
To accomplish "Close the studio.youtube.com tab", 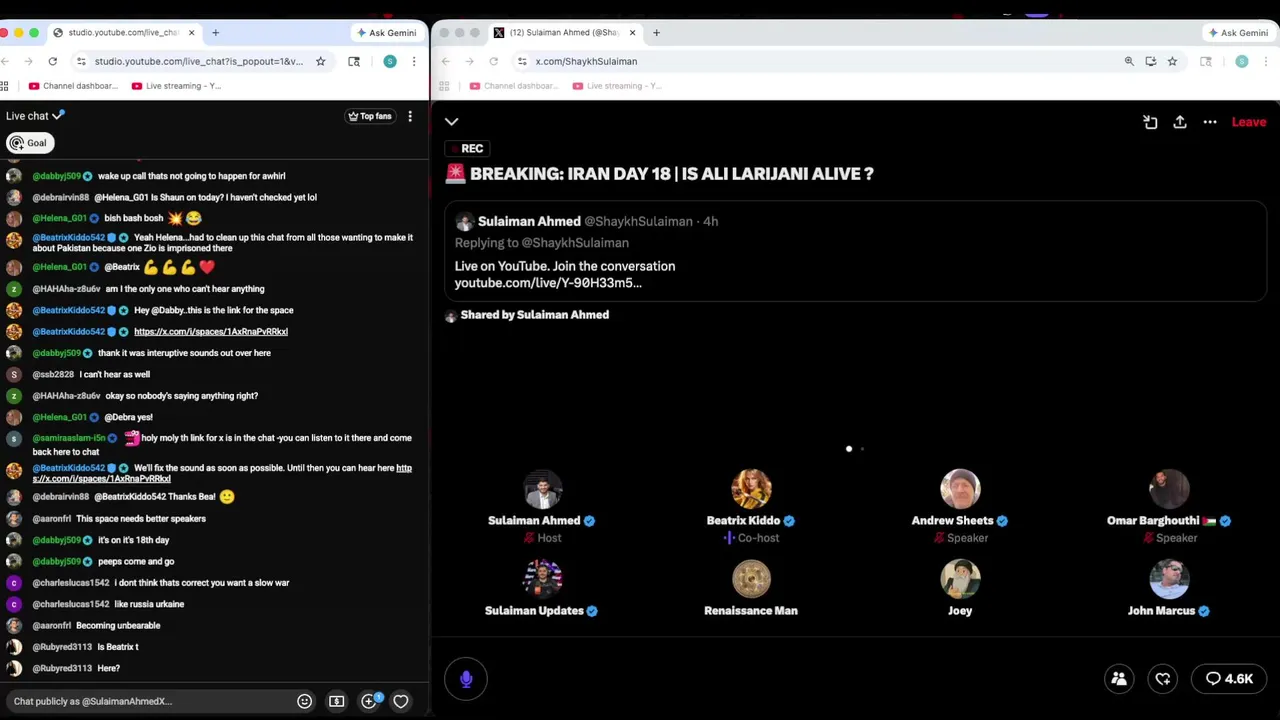I will click(190, 33).
